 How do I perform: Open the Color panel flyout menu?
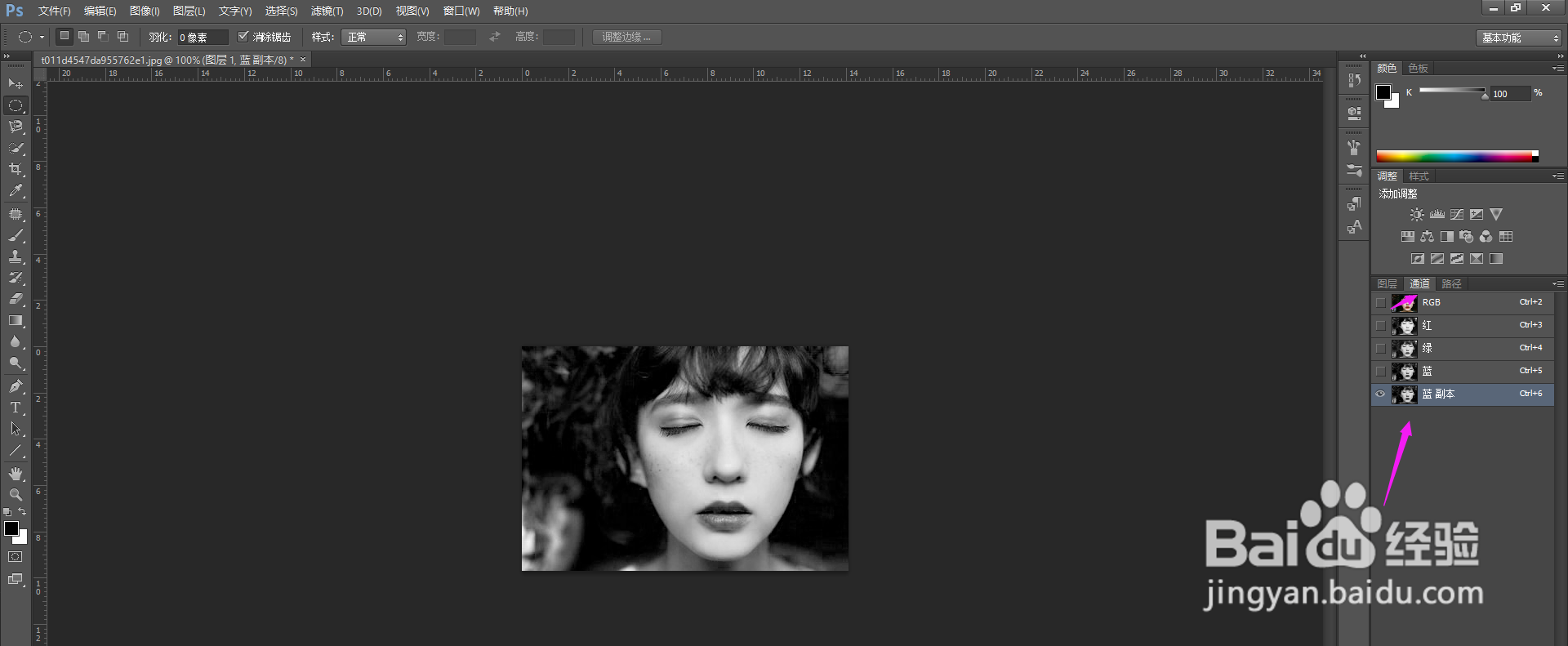[x=1558, y=68]
